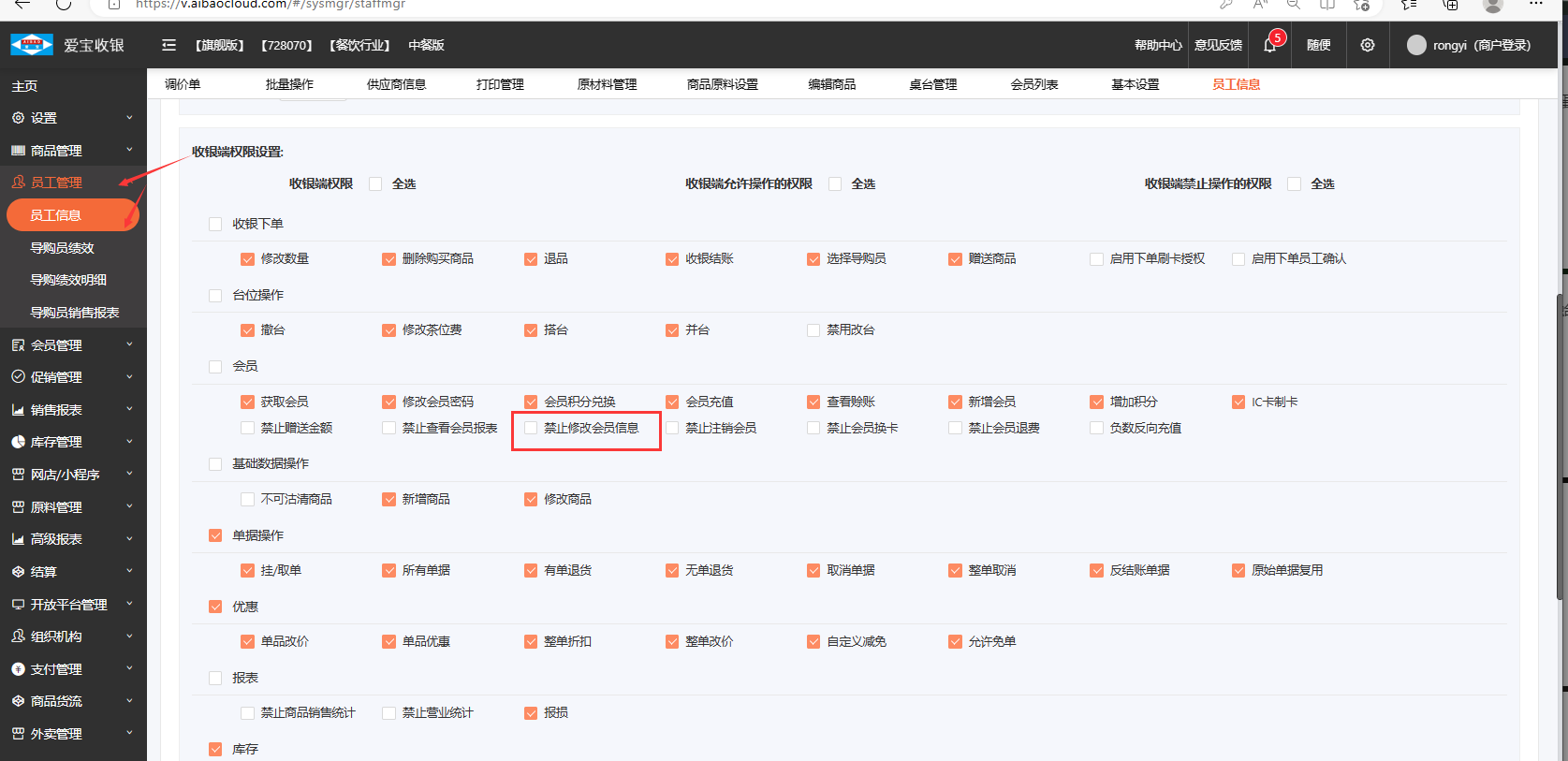Click the 开放平台管理 monitor icon
This screenshot has width=1568, height=761.
(x=18, y=605)
